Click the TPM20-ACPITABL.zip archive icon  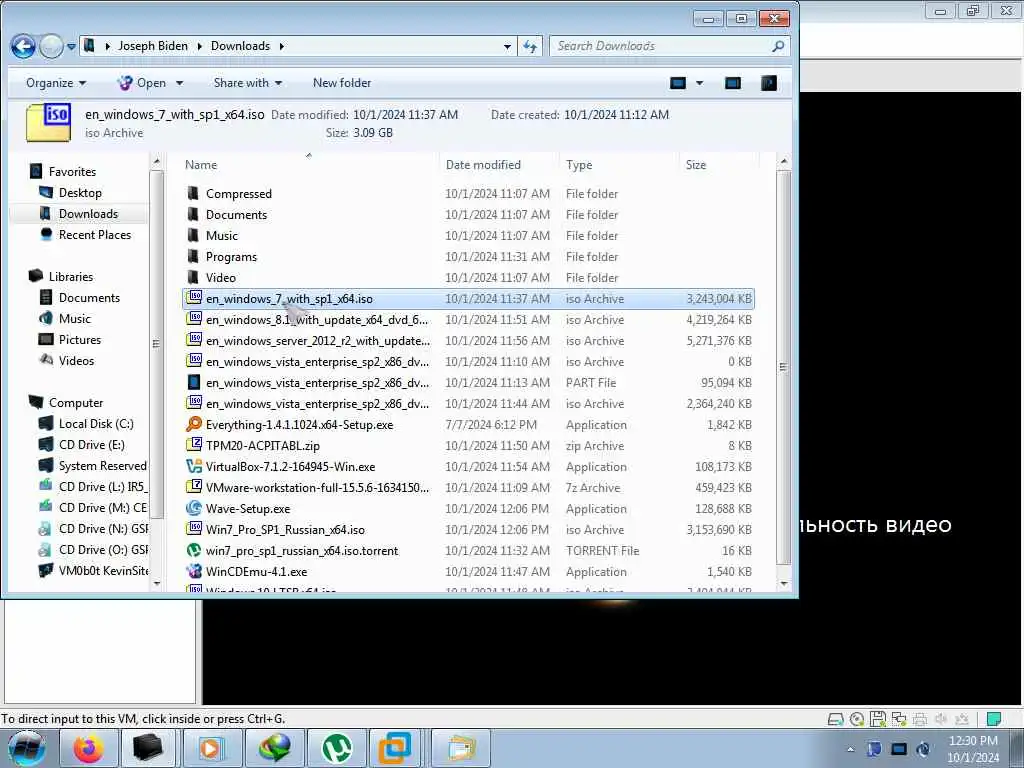pyautogui.click(x=194, y=445)
